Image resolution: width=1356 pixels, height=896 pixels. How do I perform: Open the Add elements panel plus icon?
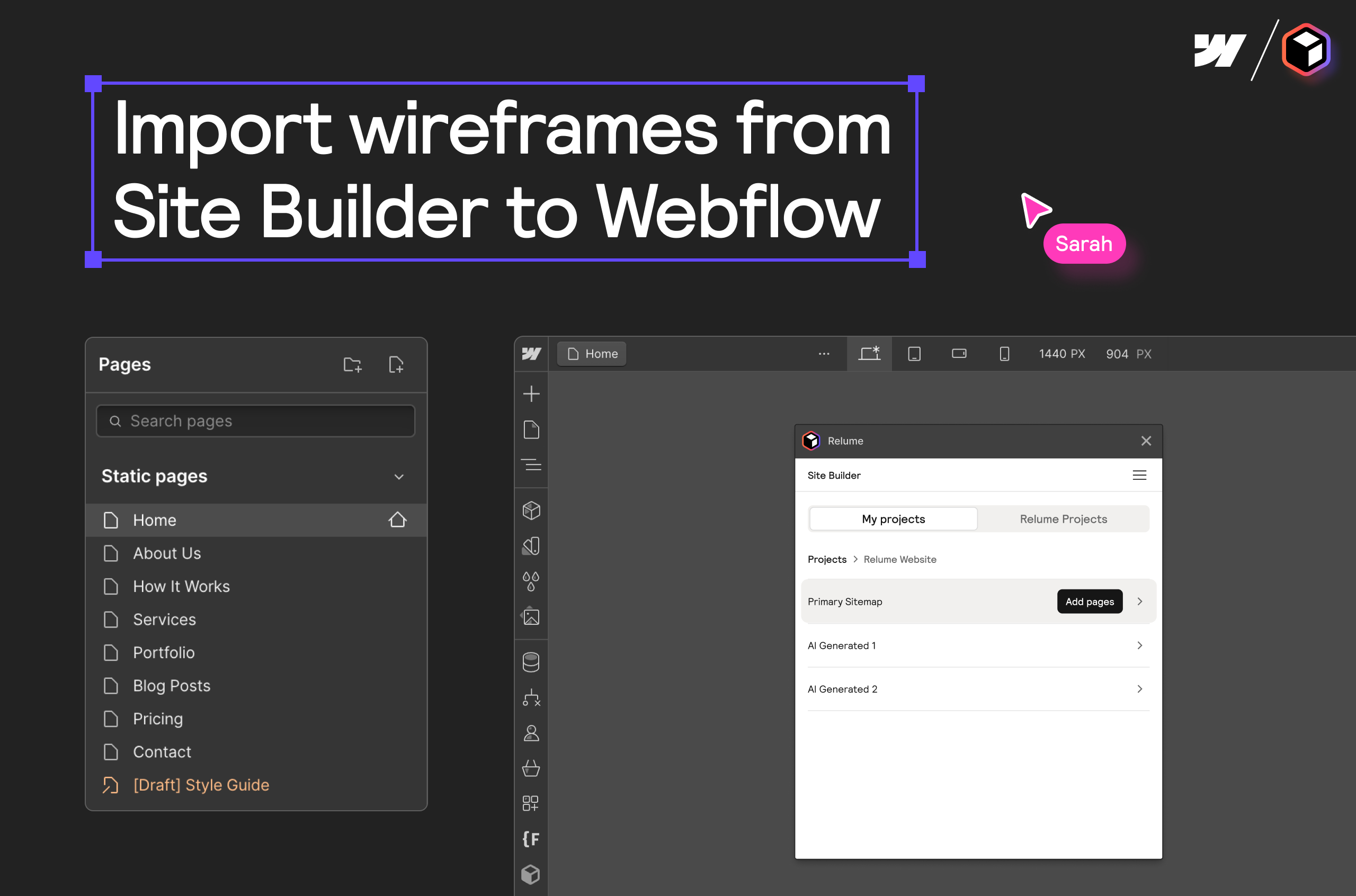coord(531,393)
